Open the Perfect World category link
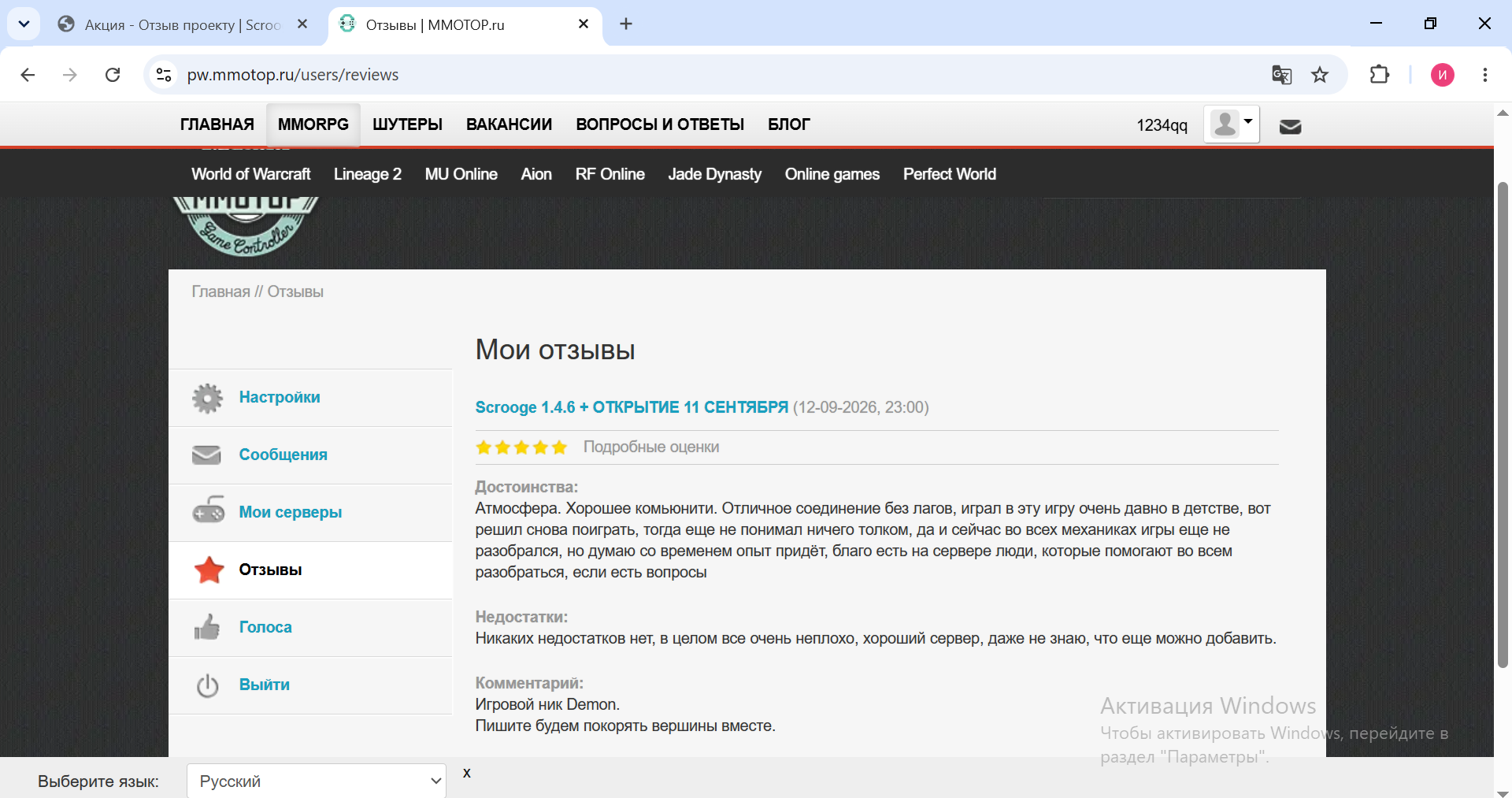The image size is (1512, 798). tap(950, 174)
